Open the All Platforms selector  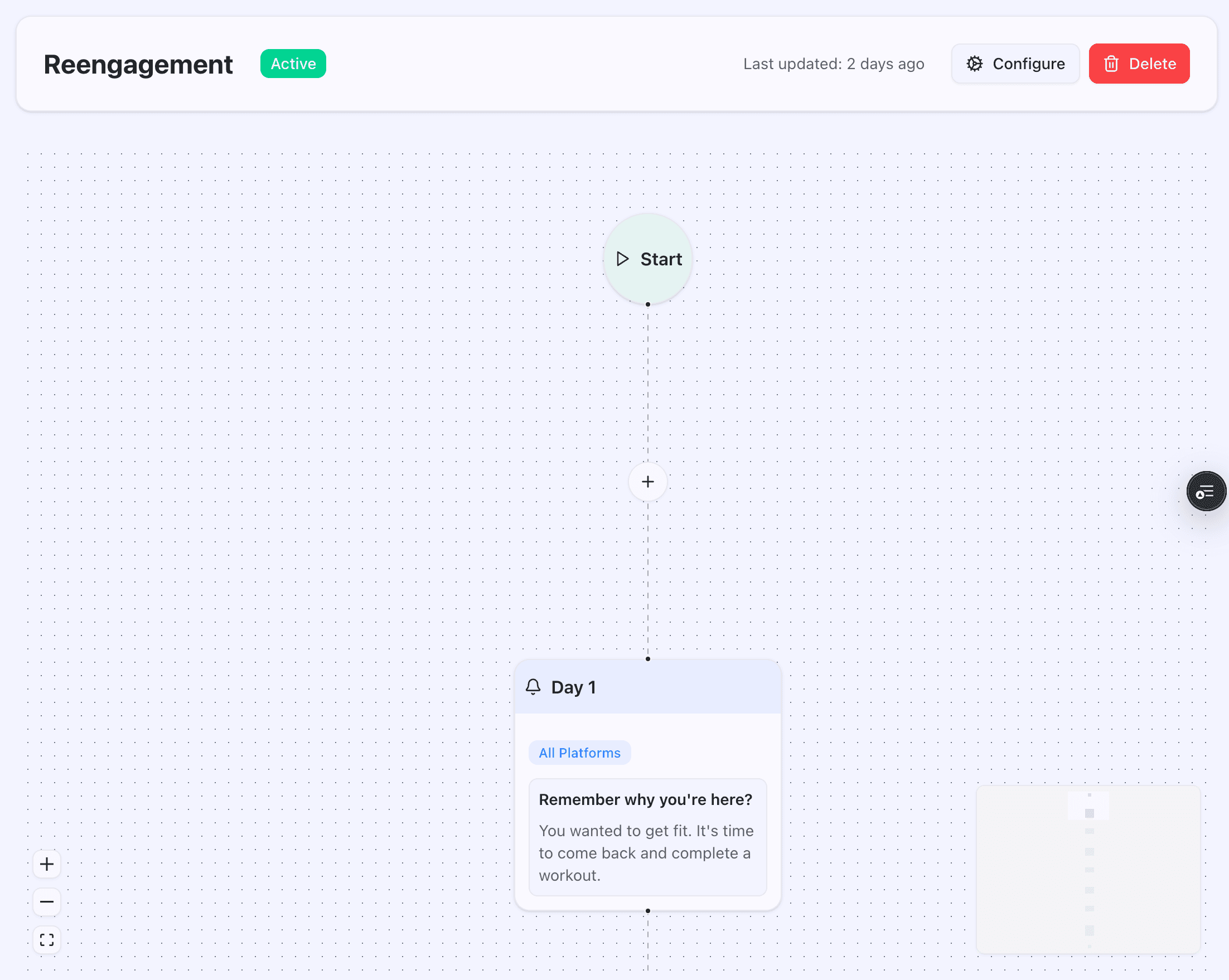579,752
